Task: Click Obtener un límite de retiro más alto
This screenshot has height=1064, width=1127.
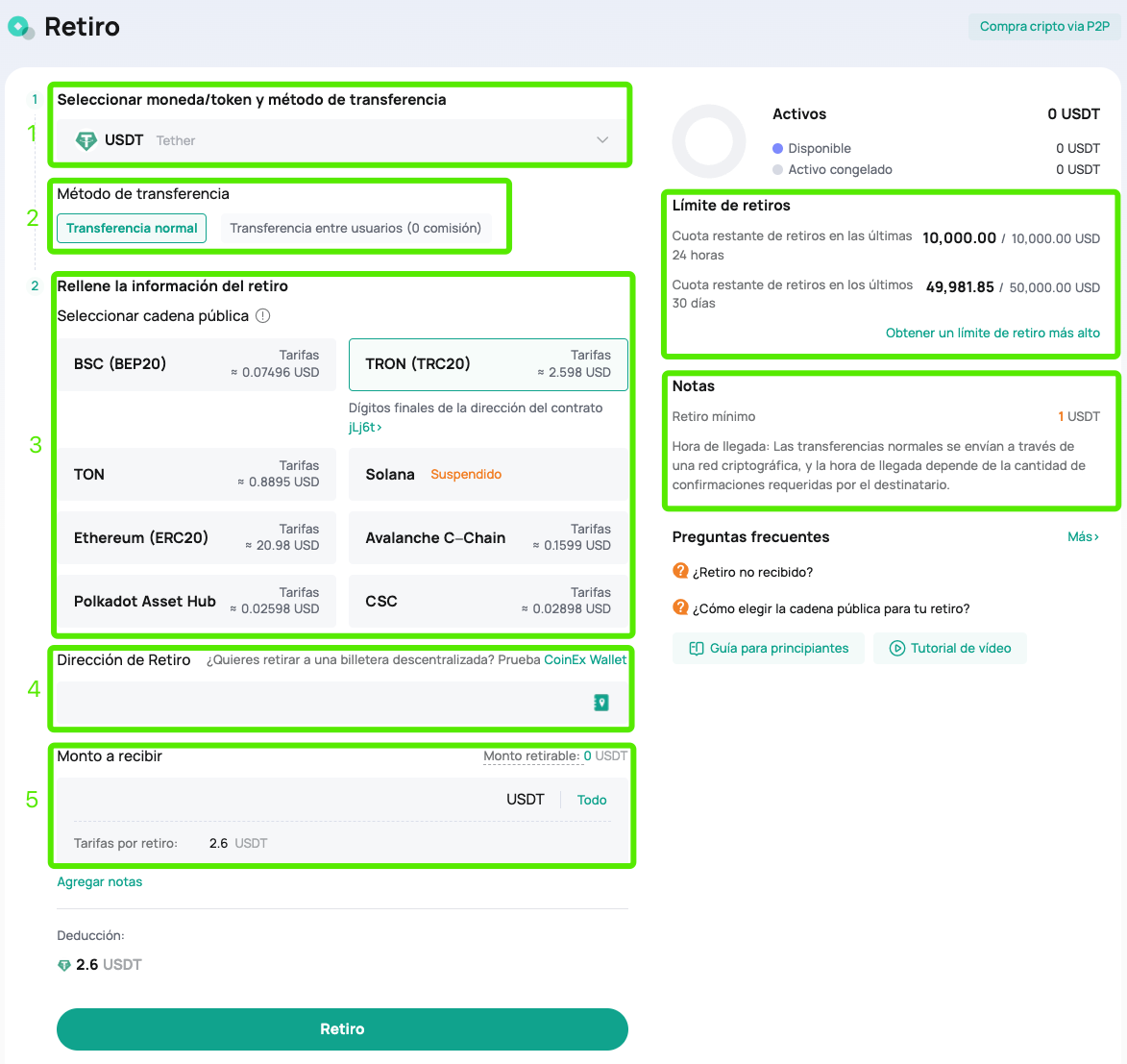Action: point(992,333)
